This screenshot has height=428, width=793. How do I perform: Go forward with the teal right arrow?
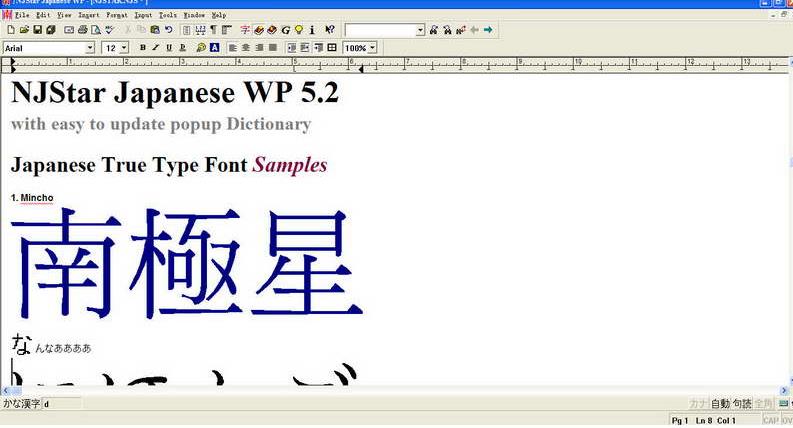click(488, 30)
